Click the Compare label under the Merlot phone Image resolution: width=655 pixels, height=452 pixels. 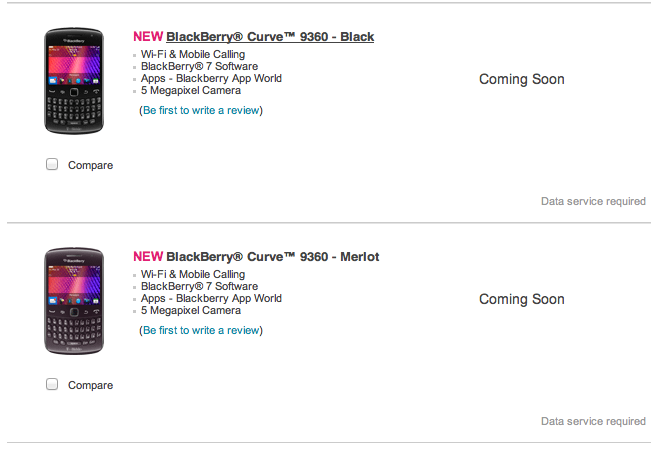pos(90,385)
